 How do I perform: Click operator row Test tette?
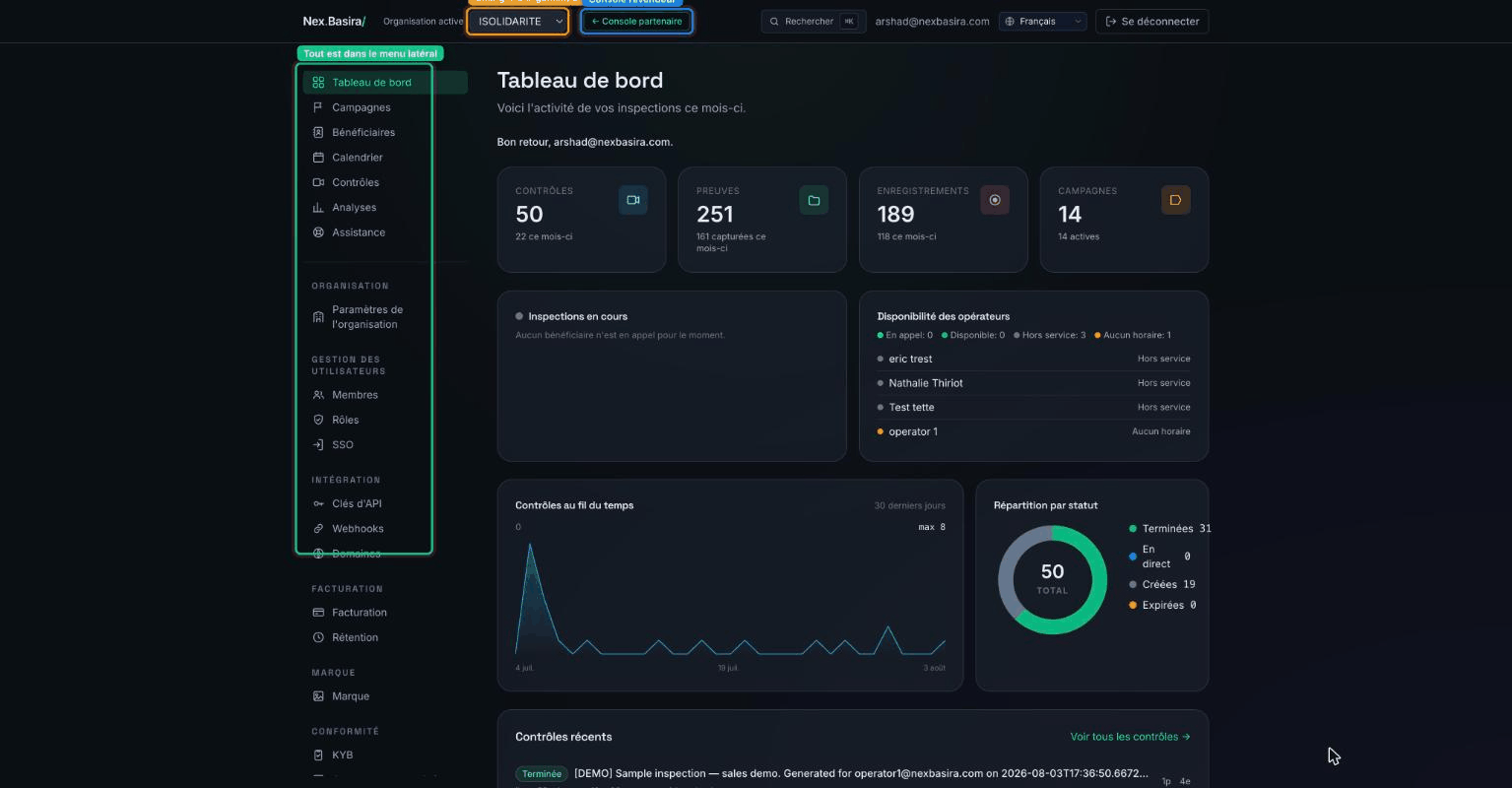pyautogui.click(x=1033, y=408)
